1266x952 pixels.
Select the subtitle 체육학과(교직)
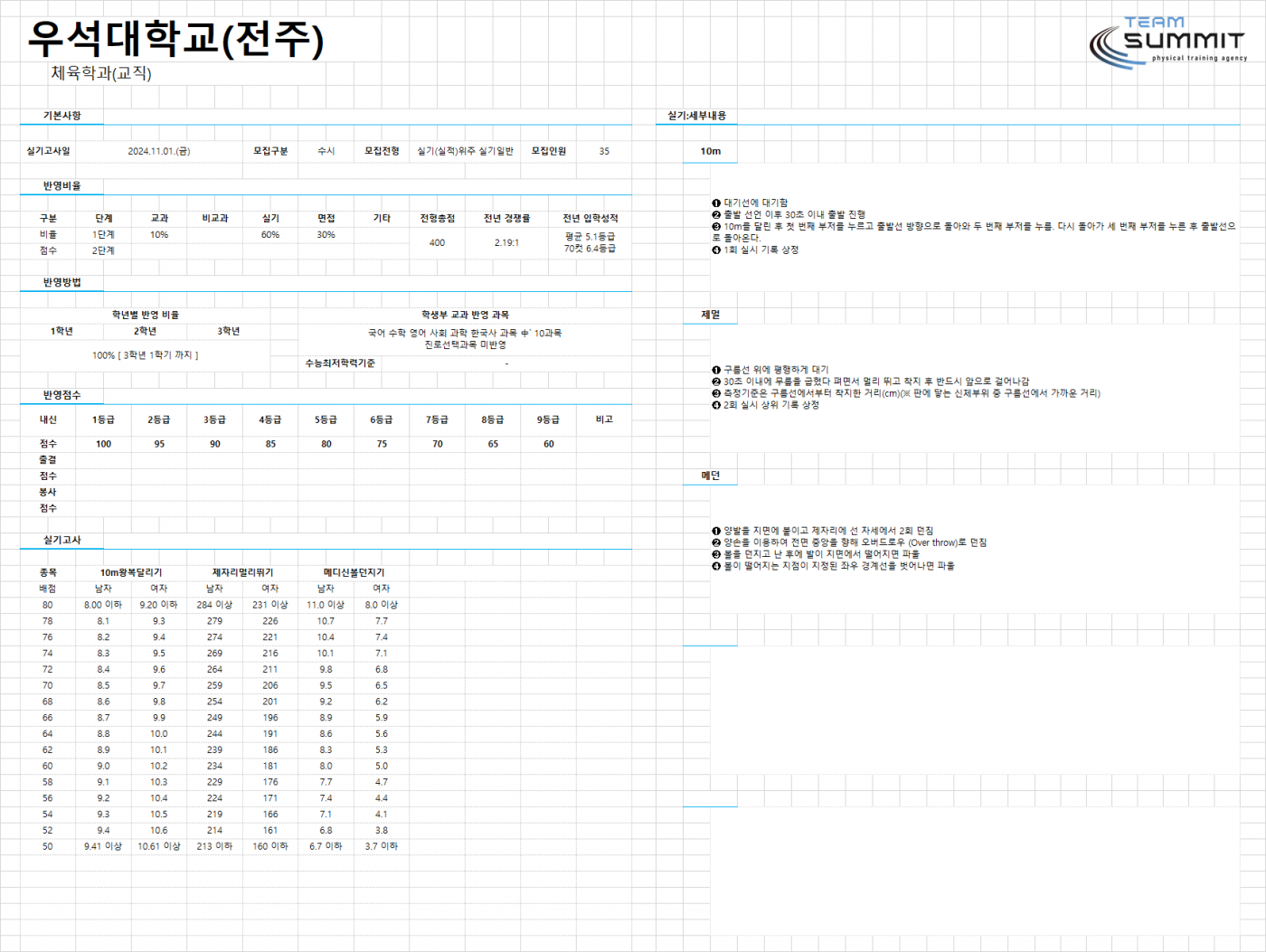(101, 72)
